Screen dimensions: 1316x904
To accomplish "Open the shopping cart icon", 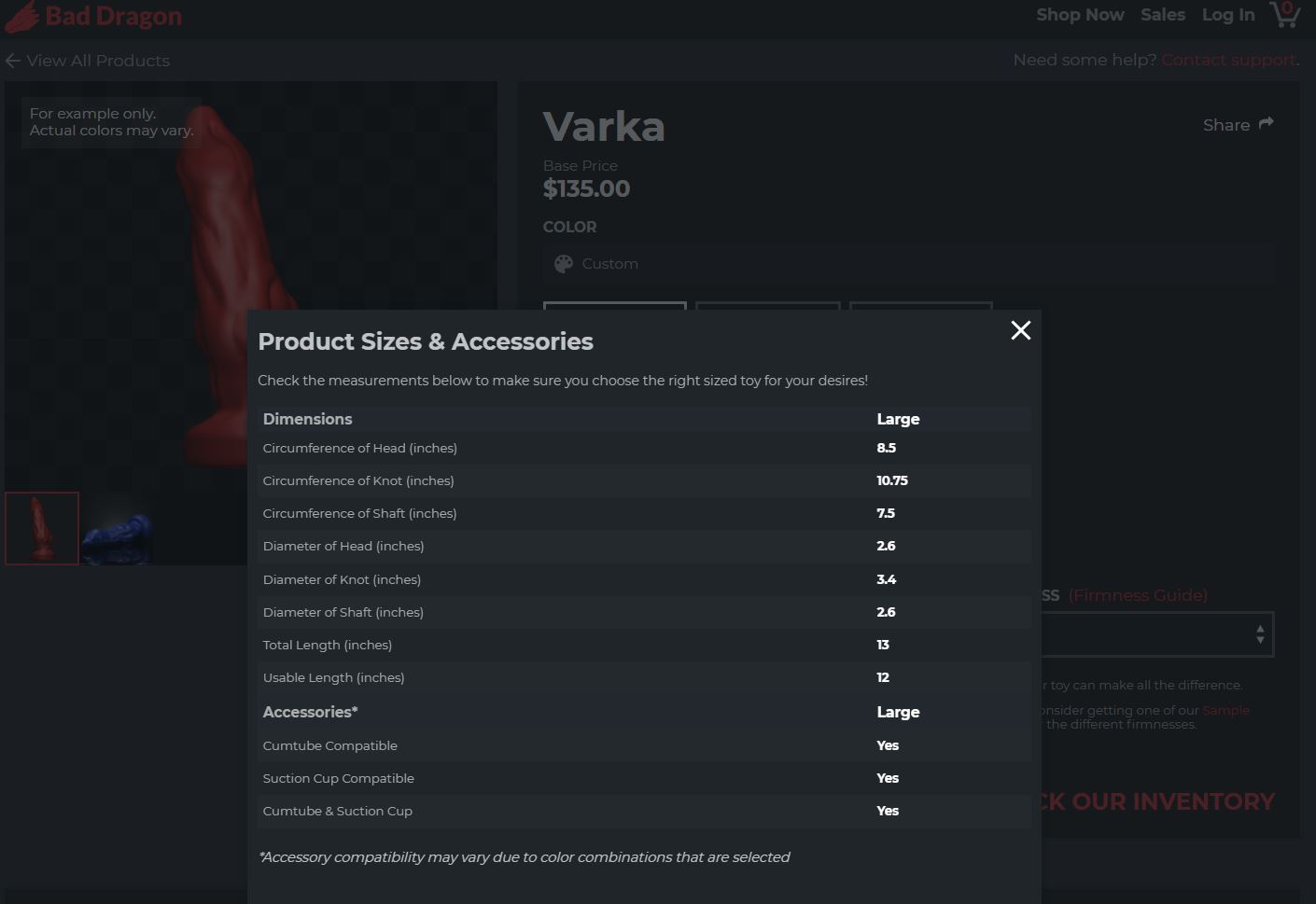I will coord(1285,14).
